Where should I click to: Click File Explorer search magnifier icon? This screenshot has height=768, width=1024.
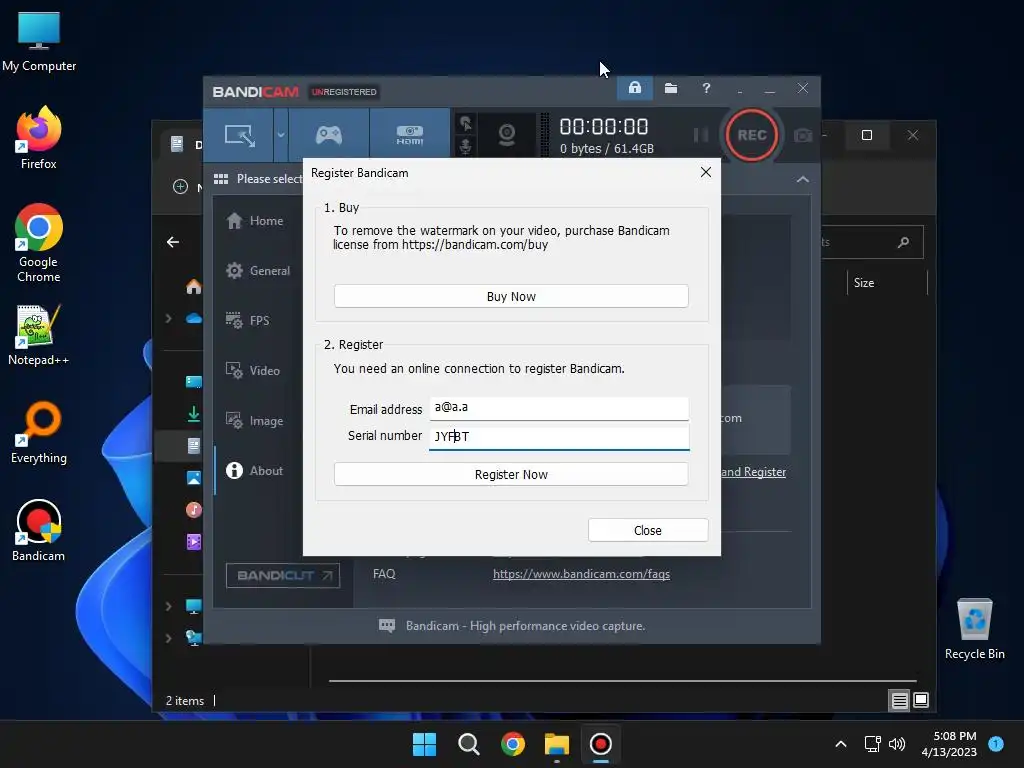coord(903,242)
